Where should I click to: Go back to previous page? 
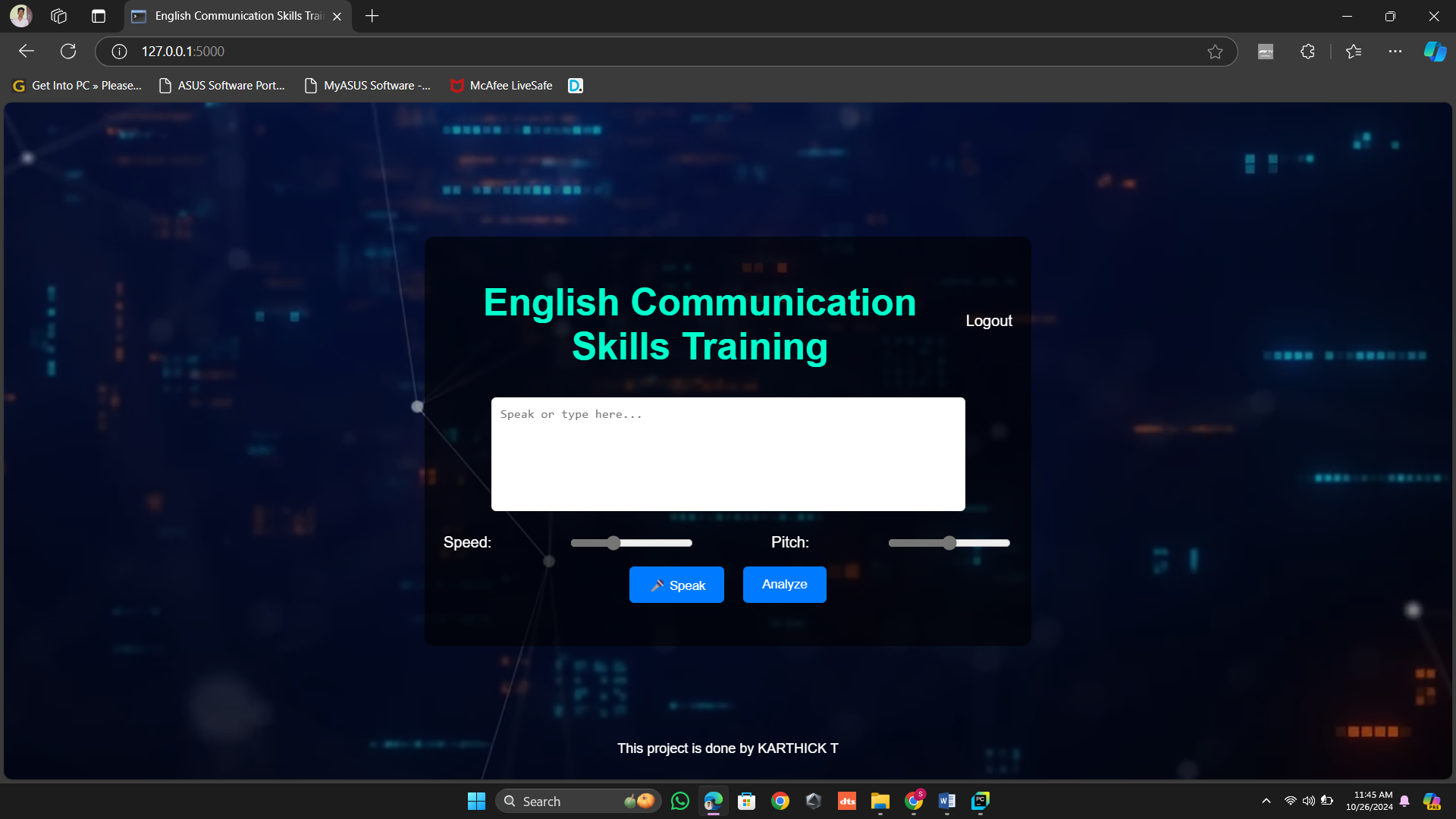coord(27,52)
